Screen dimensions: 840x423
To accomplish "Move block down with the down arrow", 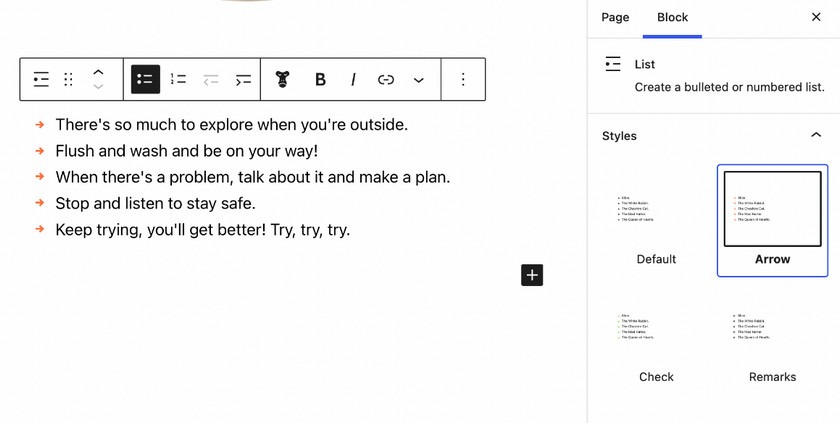I will point(98,87).
